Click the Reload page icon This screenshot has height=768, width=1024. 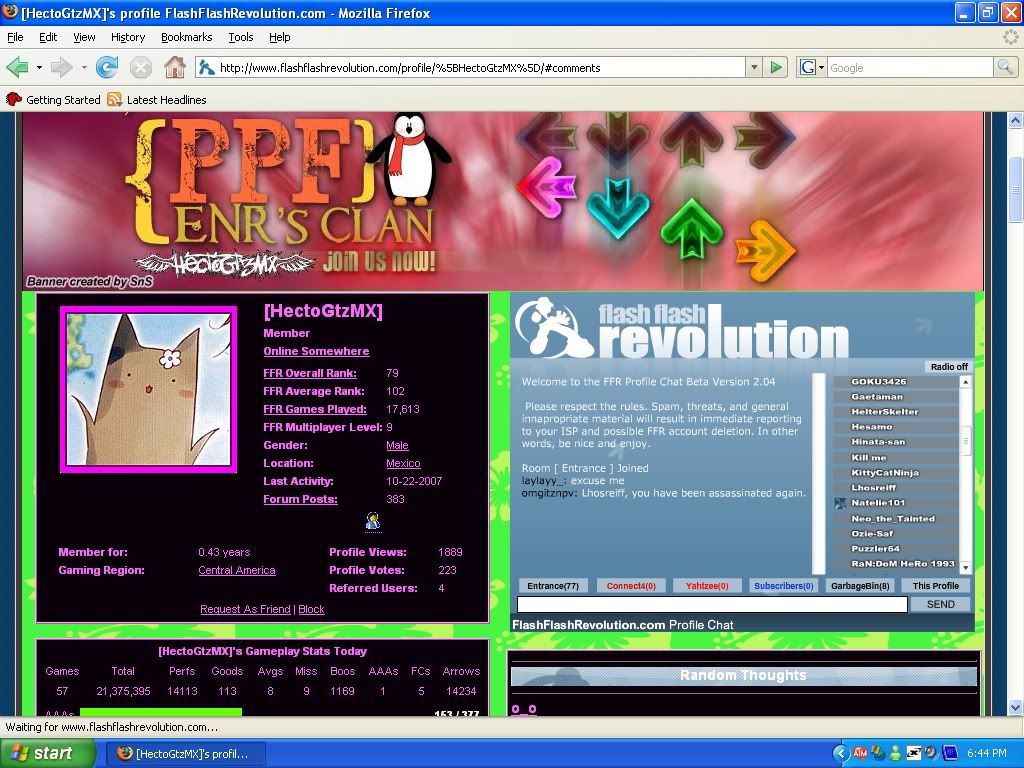(x=107, y=68)
